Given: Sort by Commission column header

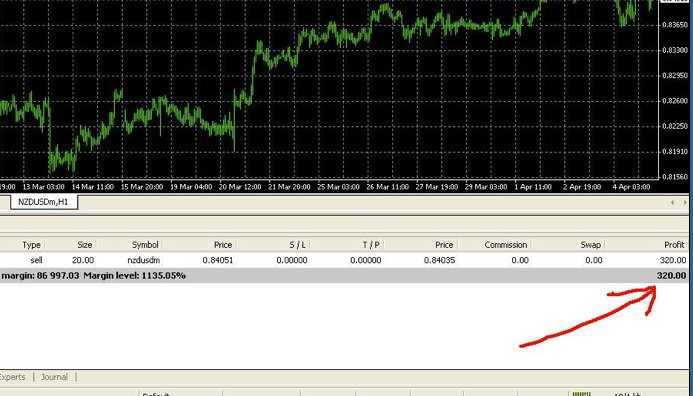Looking at the screenshot, I should (x=506, y=245).
